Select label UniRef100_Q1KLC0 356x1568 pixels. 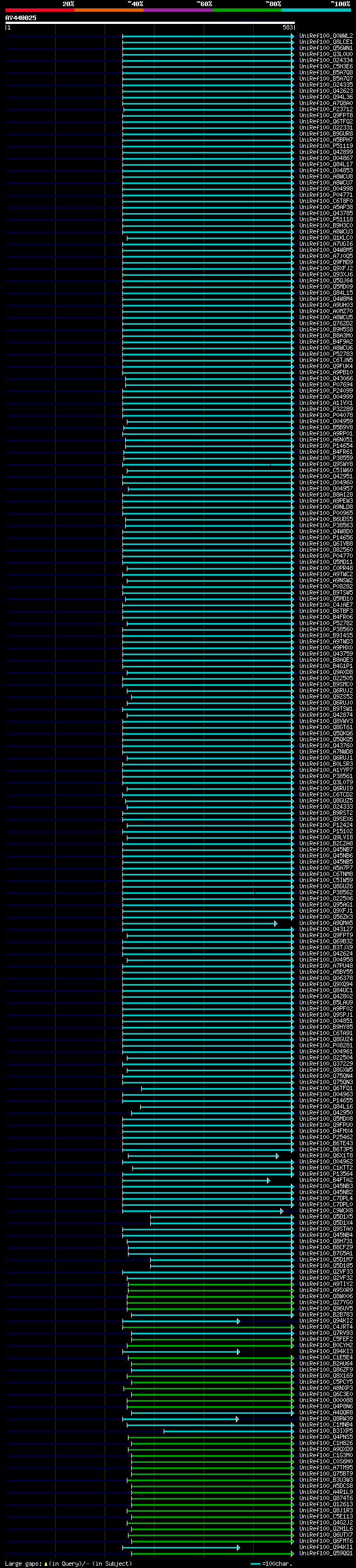pyautogui.click(x=326, y=238)
